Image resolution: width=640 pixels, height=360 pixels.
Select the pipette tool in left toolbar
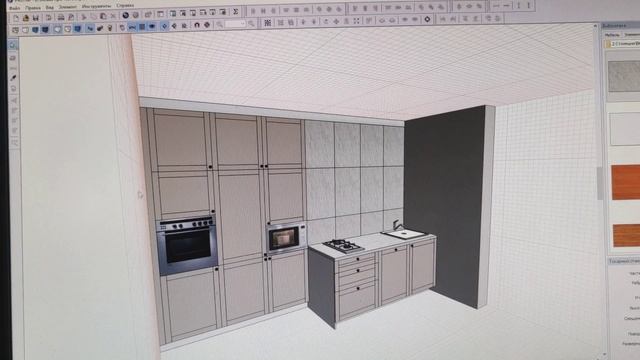(13, 78)
